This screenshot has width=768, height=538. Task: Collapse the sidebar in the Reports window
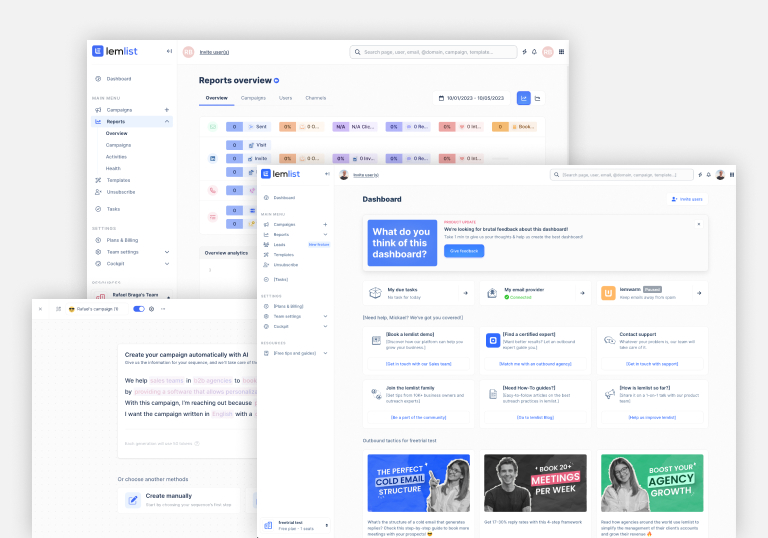[x=169, y=51]
